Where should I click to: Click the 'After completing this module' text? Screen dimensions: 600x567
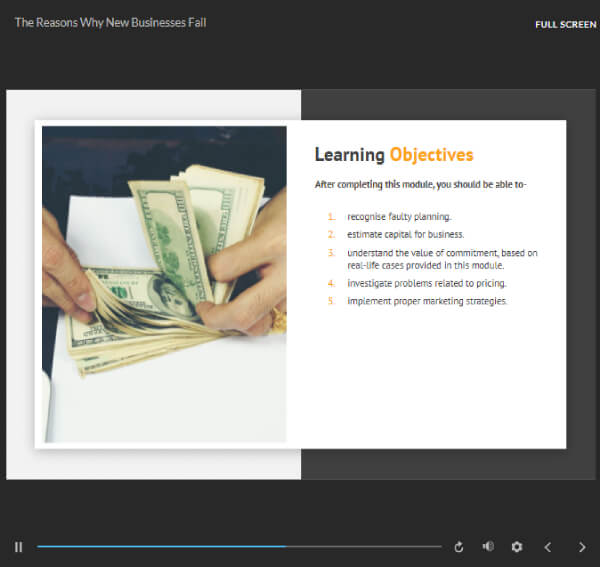tap(421, 184)
